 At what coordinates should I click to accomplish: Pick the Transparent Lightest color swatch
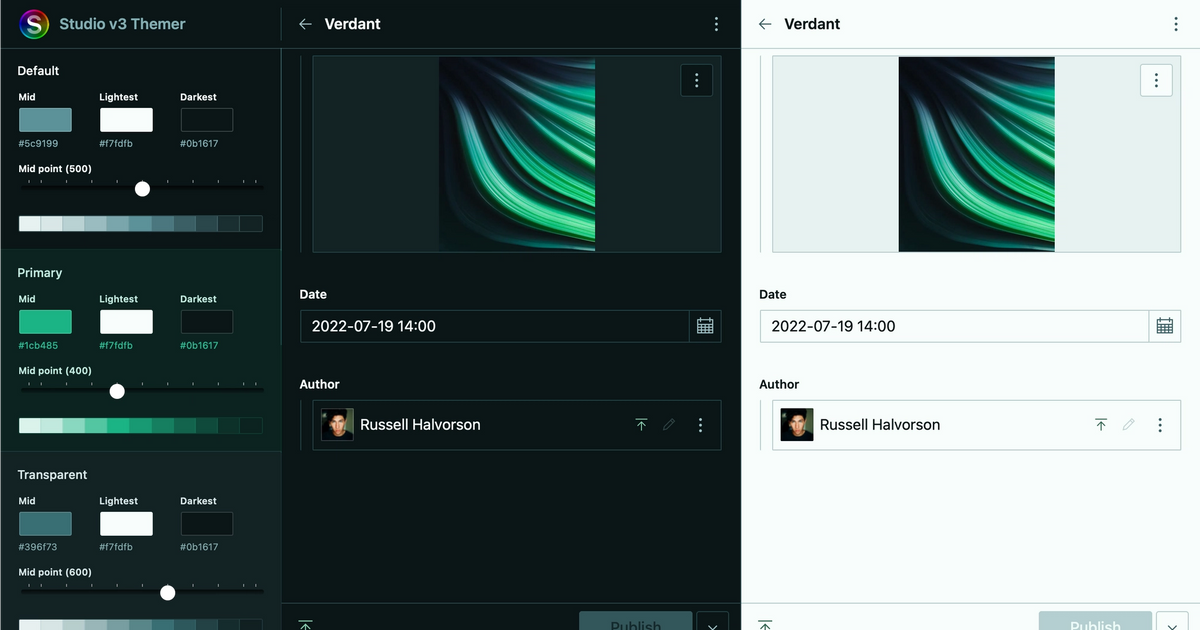click(x=126, y=524)
